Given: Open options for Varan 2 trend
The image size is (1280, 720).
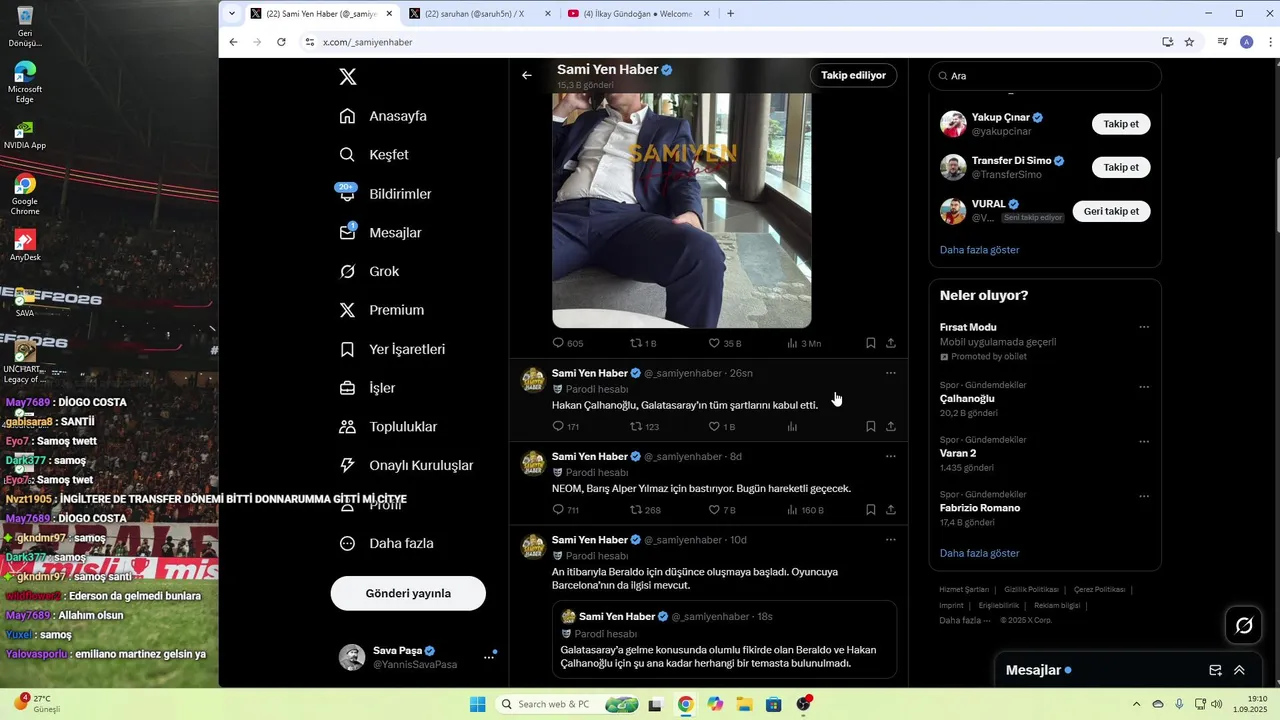Looking at the screenshot, I should [1144, 441].
